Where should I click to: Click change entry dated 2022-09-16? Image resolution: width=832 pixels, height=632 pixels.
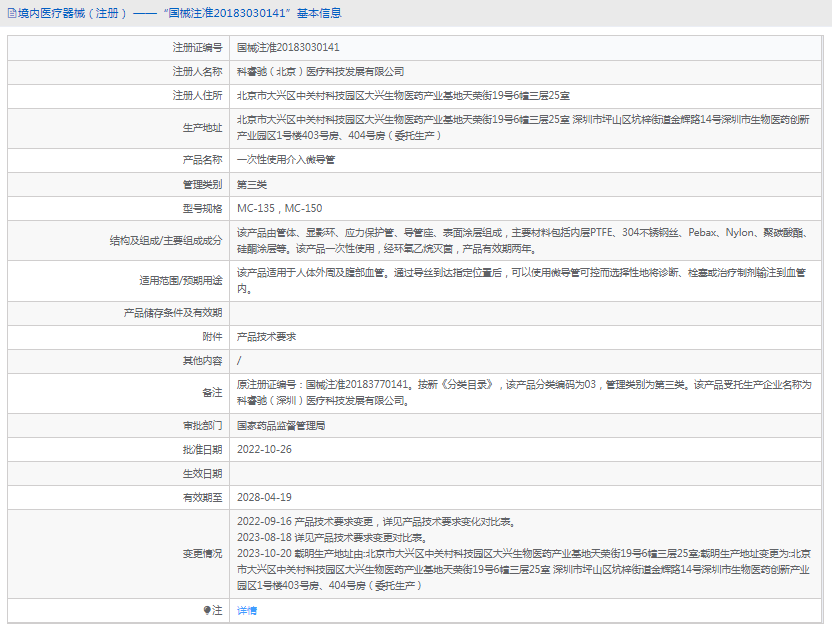tap(376, 522)
